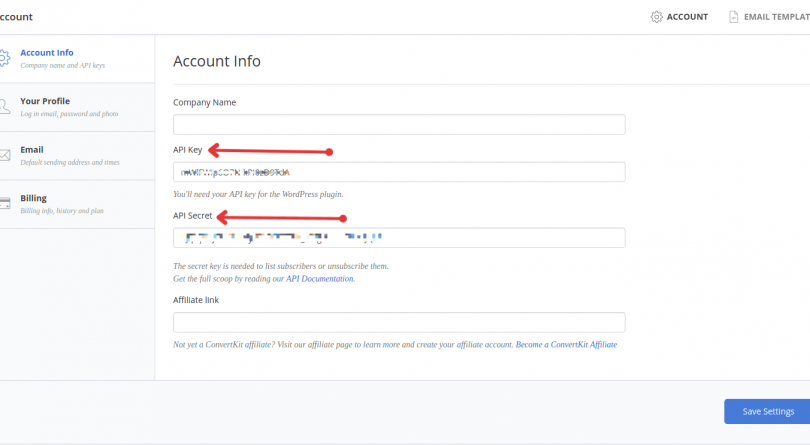This screenshot has width=810, height=445.
Task: Click 'Not yet a ConvertKit affiliate?' text
Action: (x=344, y=345)
